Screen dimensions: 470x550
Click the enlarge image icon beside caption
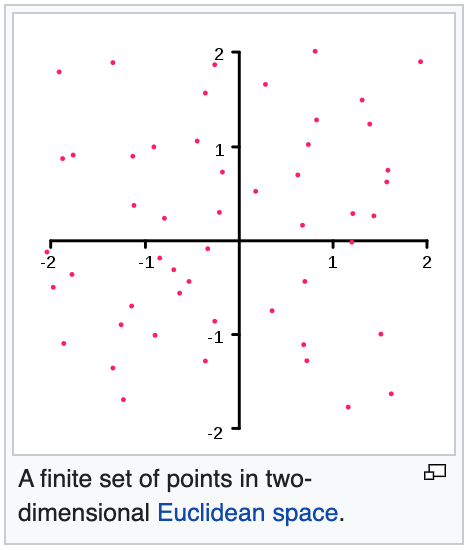click(x=435, y=472)
